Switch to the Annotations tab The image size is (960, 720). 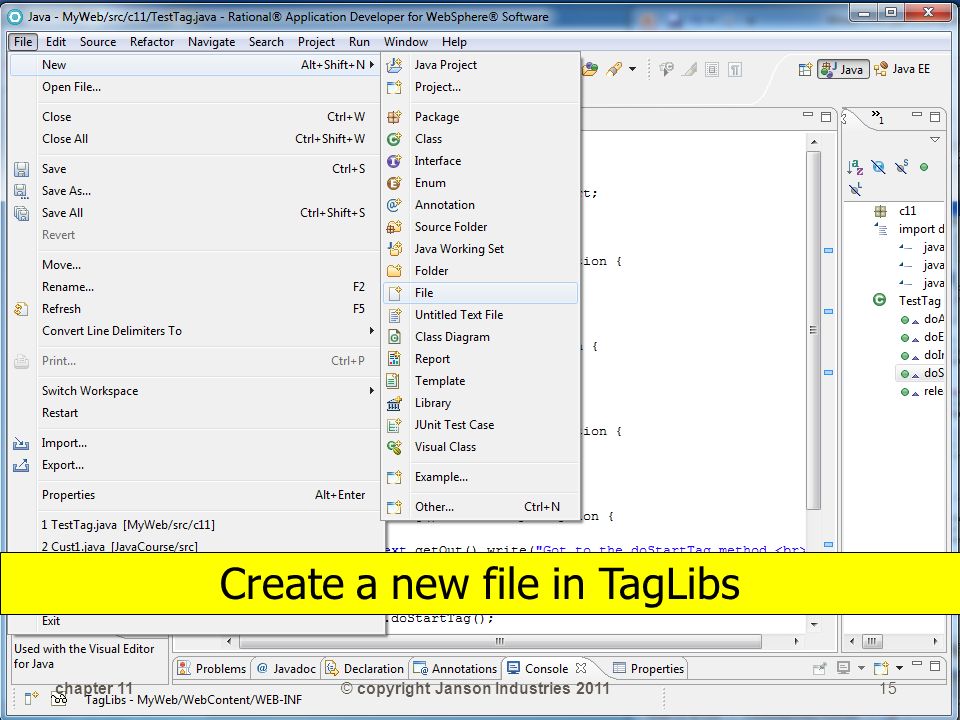[x=455, y=669]
